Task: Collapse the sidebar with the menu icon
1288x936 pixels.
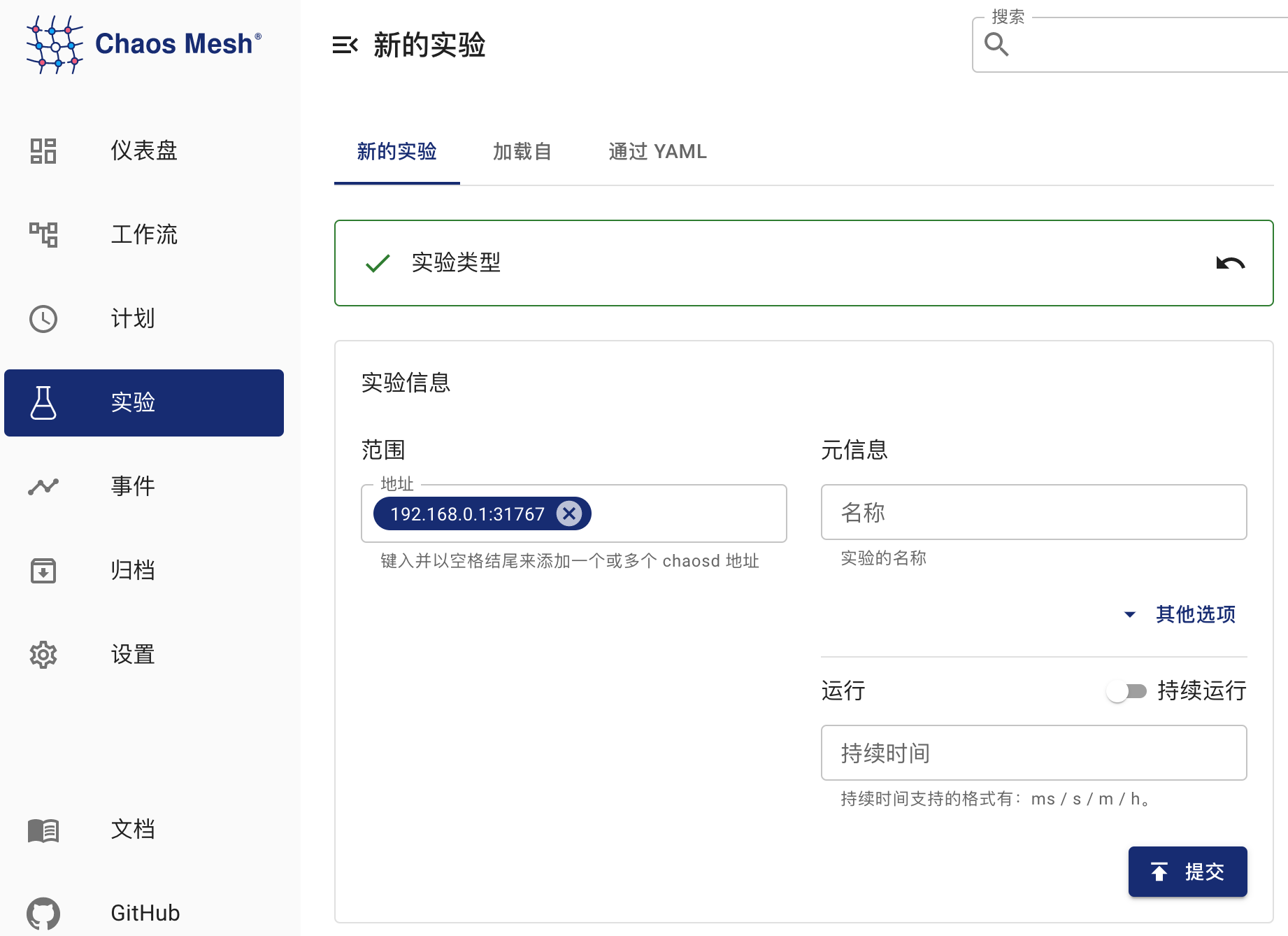Action: [x=345, y=45]
